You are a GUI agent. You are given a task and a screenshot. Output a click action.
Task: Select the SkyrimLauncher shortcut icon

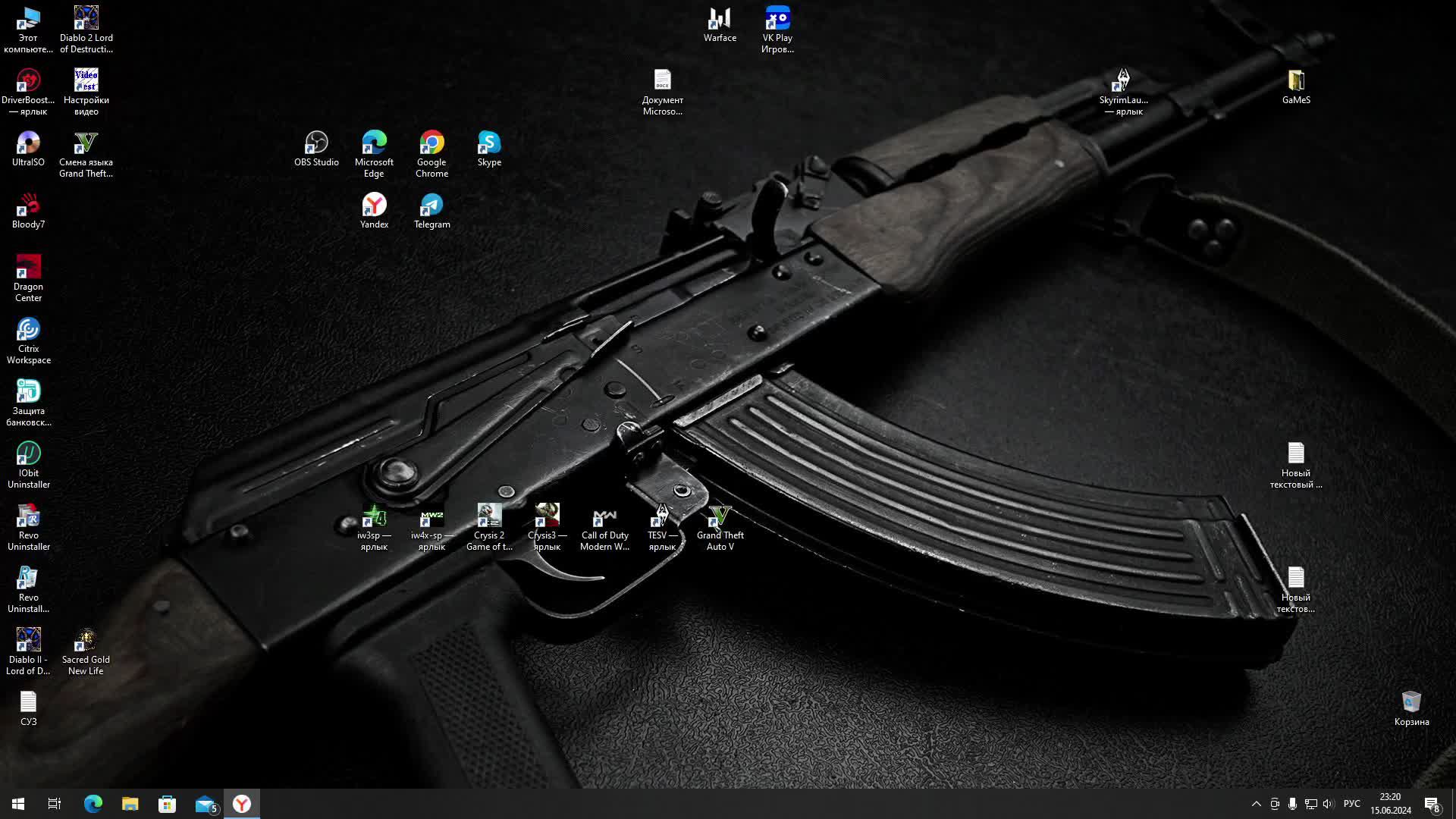coord(1123,93)
